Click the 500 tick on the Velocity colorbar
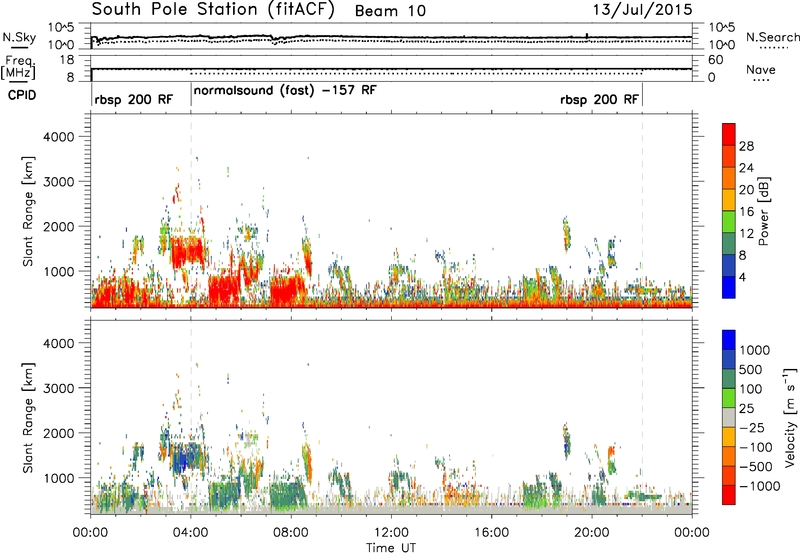The height and width of the screenshot is (554, 800). click(x=751, y=369)
